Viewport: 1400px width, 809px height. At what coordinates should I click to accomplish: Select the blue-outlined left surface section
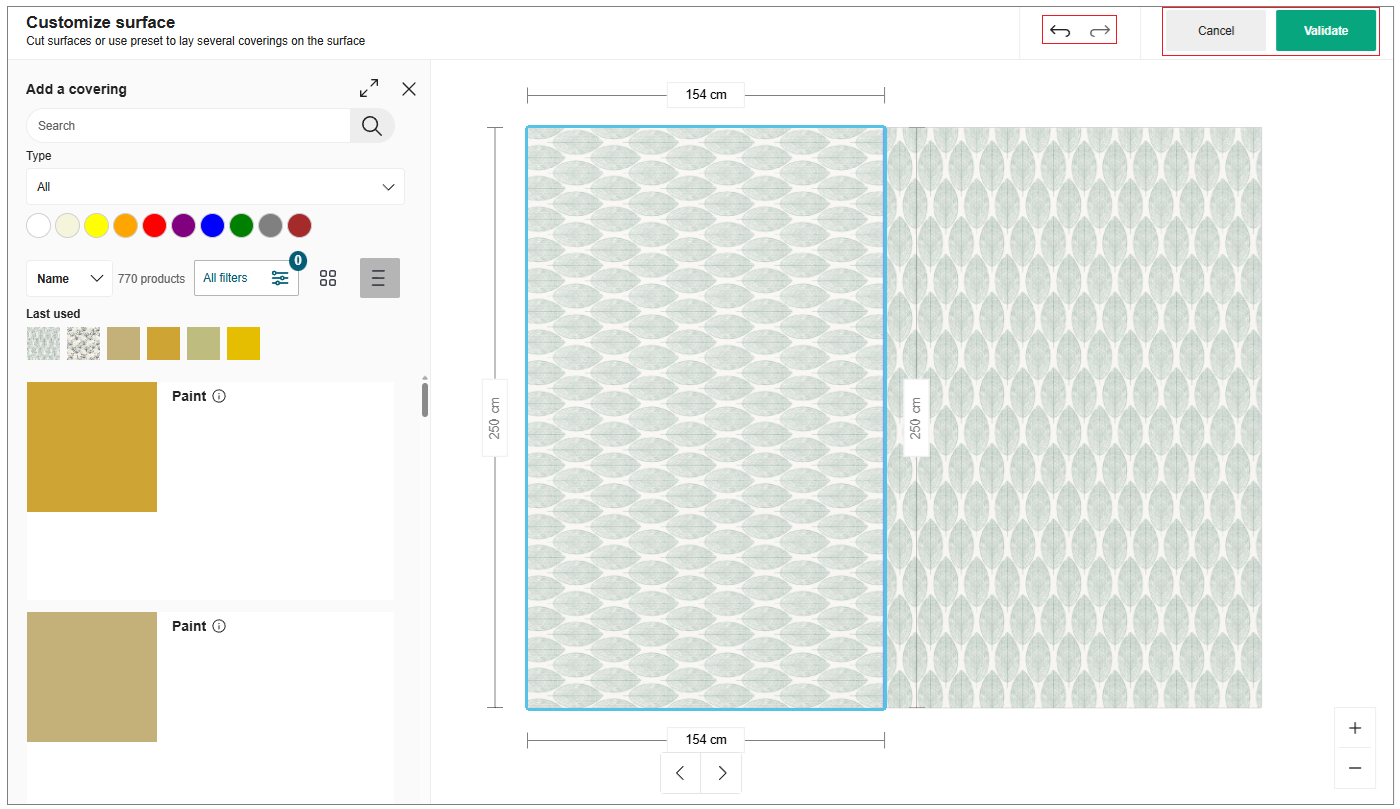[706, 418]
